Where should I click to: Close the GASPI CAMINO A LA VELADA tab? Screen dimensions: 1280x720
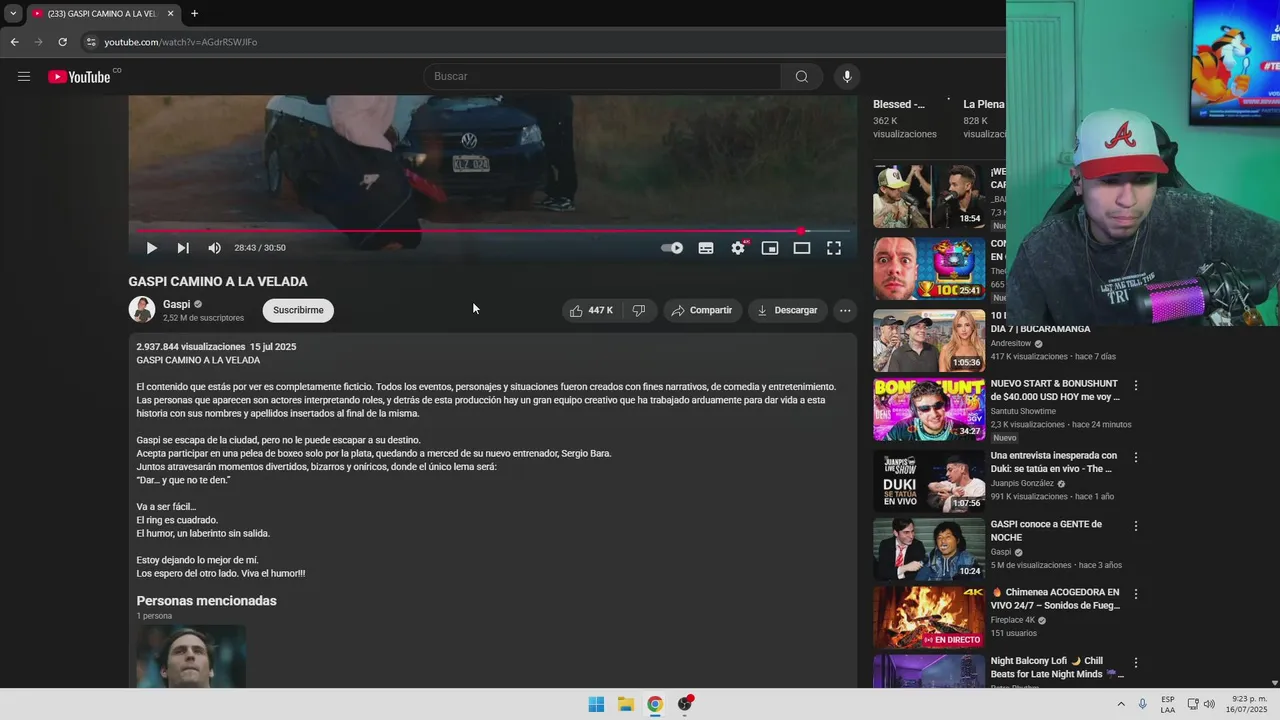point(170,14)
